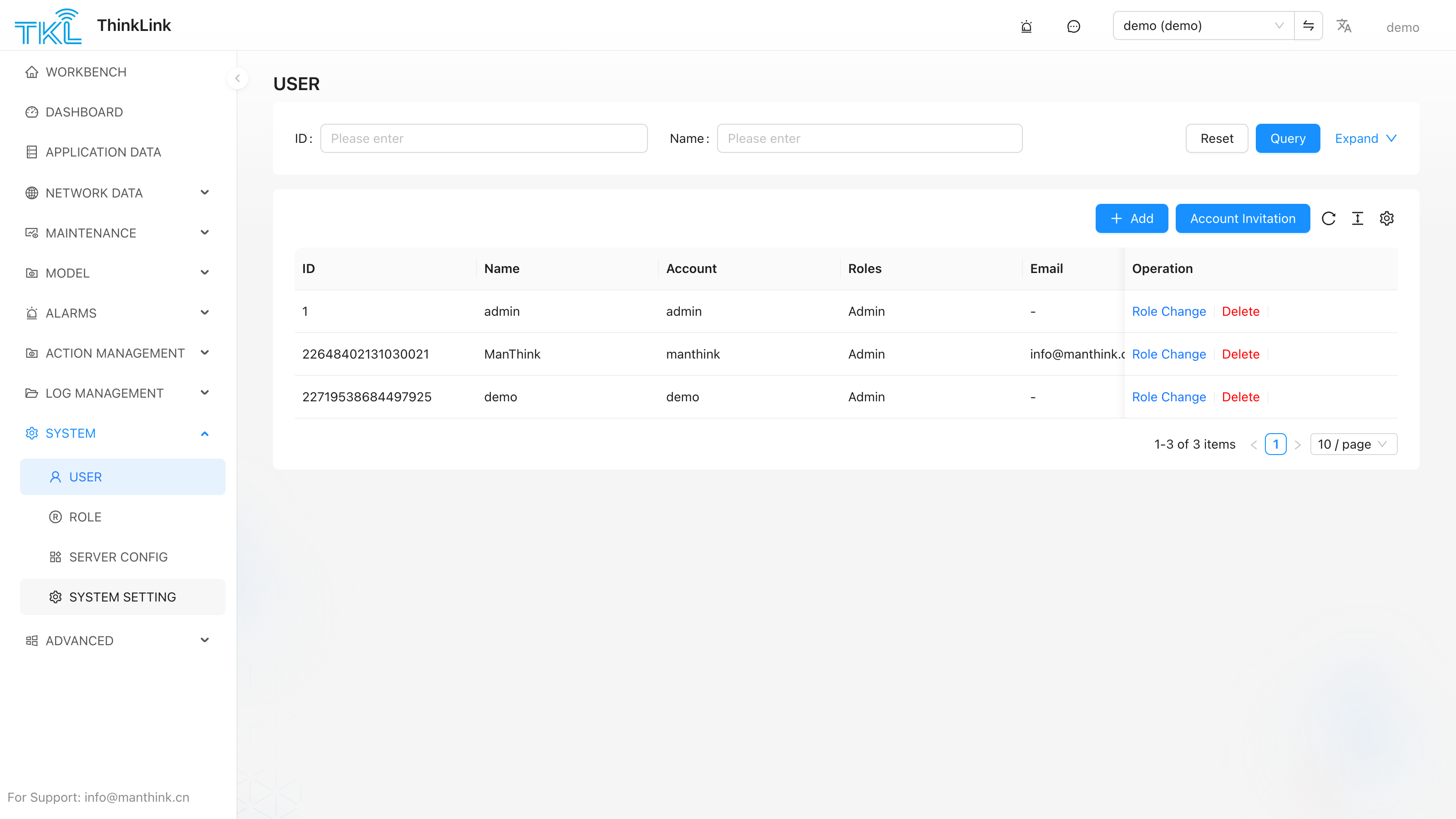Collapse the sidebar with arrow handle

point(238,78)
